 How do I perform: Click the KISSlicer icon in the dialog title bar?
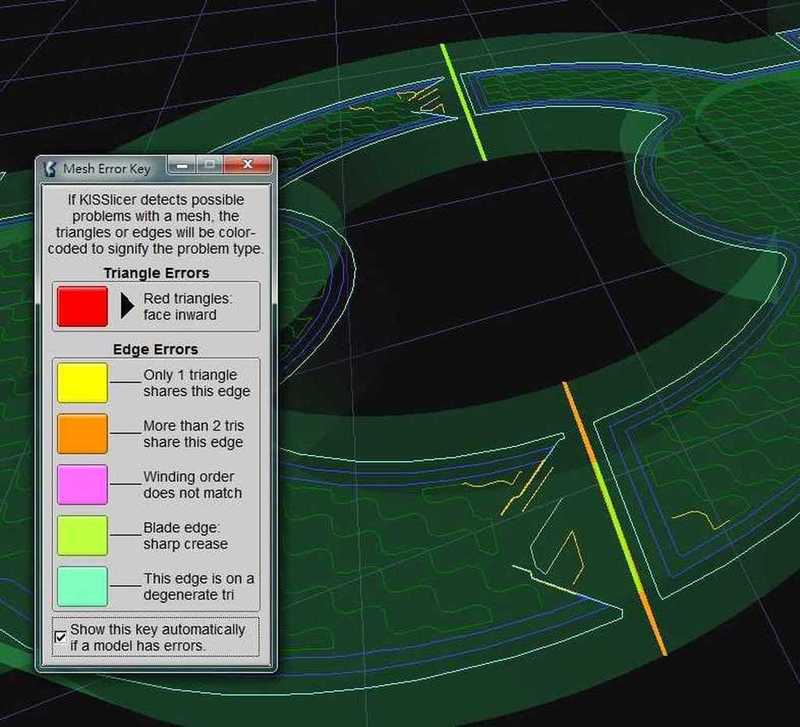(50, 168)
